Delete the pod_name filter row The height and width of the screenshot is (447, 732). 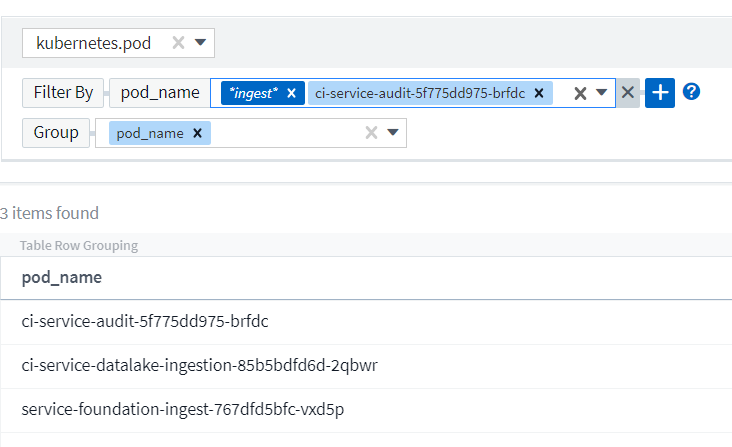pyautogui.click(x=627, y=93)
